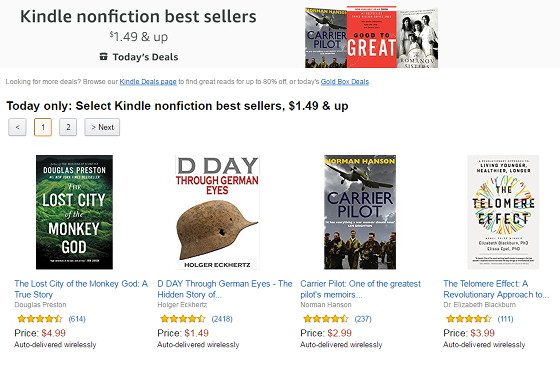Open the Carrier Pilot book cover in listing
Screen dimensions: 560x369
click(x=360, y=212)
